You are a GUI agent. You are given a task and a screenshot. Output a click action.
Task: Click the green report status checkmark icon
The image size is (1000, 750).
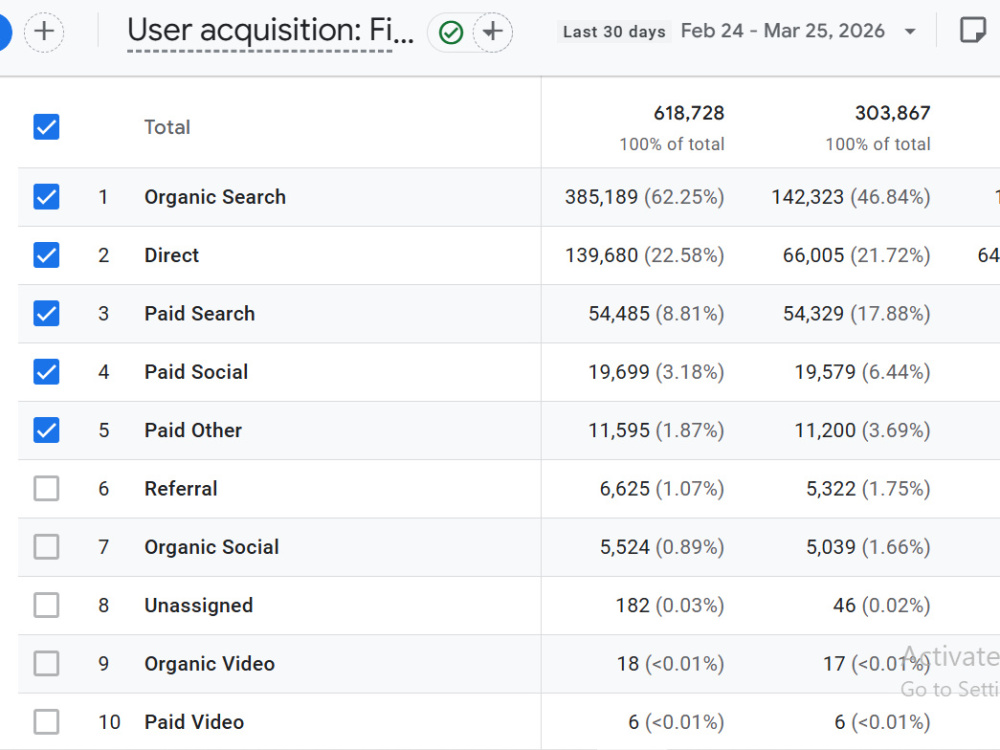[x=451, y=33]
